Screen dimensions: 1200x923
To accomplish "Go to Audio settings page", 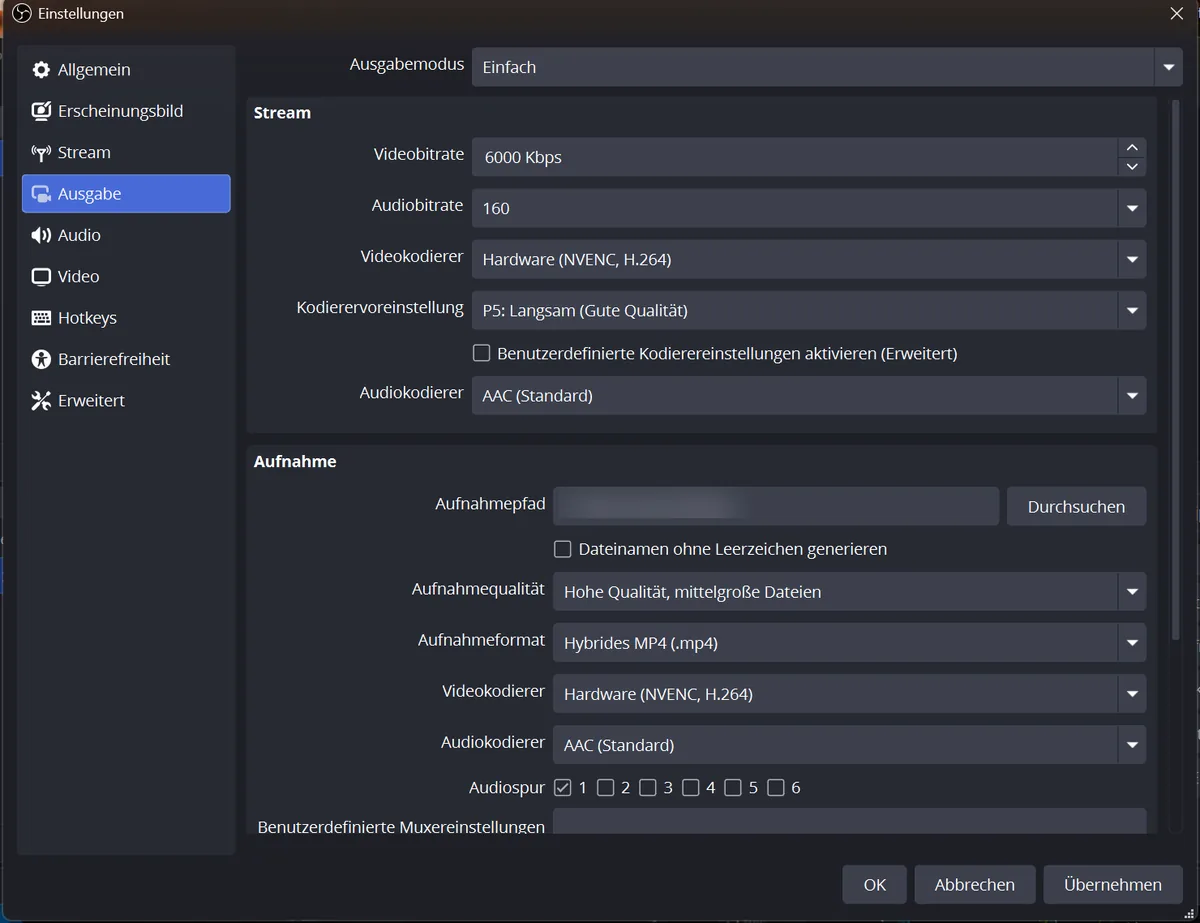I will click(x=126, y=235).
